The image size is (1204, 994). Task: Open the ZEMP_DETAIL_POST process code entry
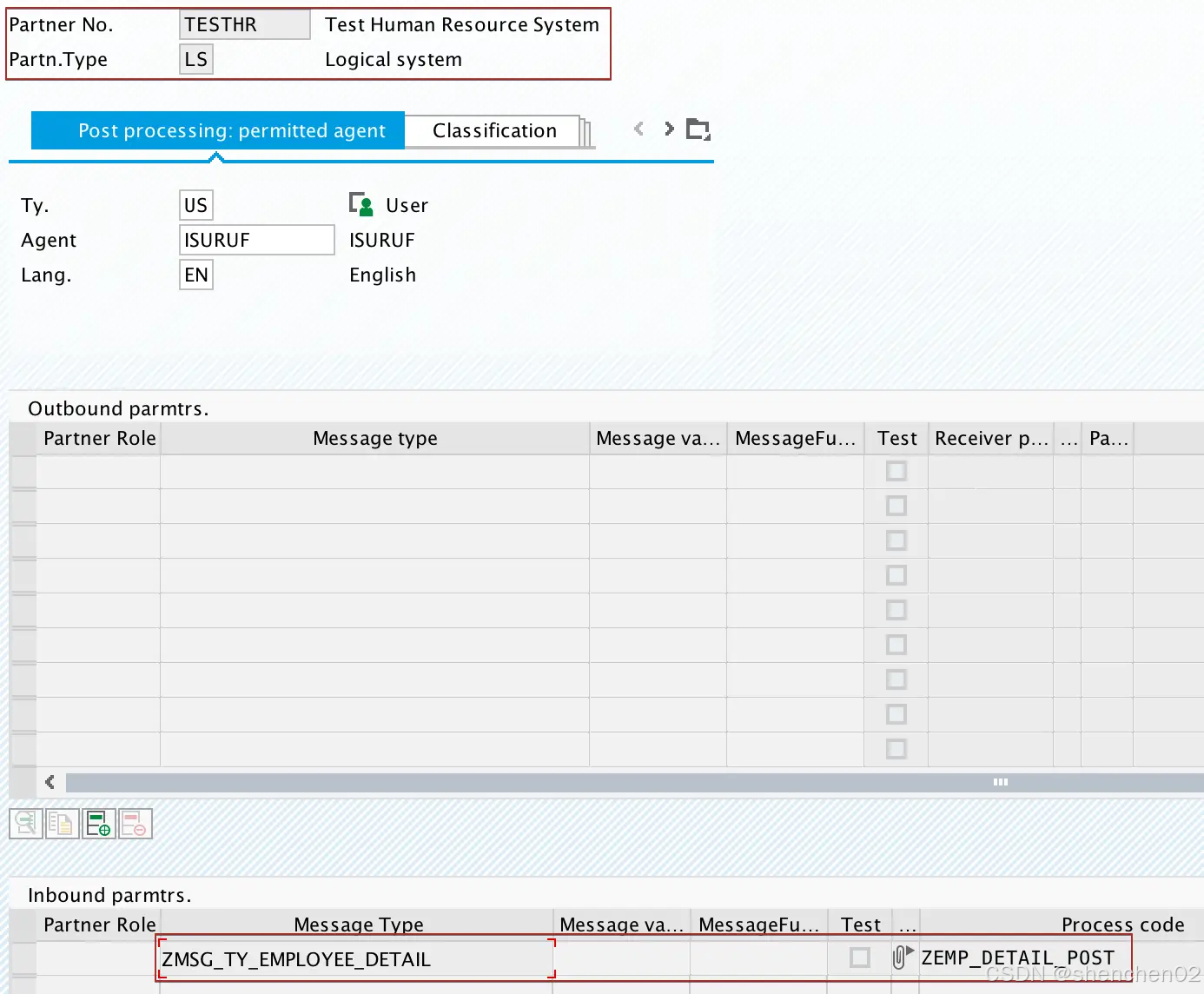(x=1017, y=957)
